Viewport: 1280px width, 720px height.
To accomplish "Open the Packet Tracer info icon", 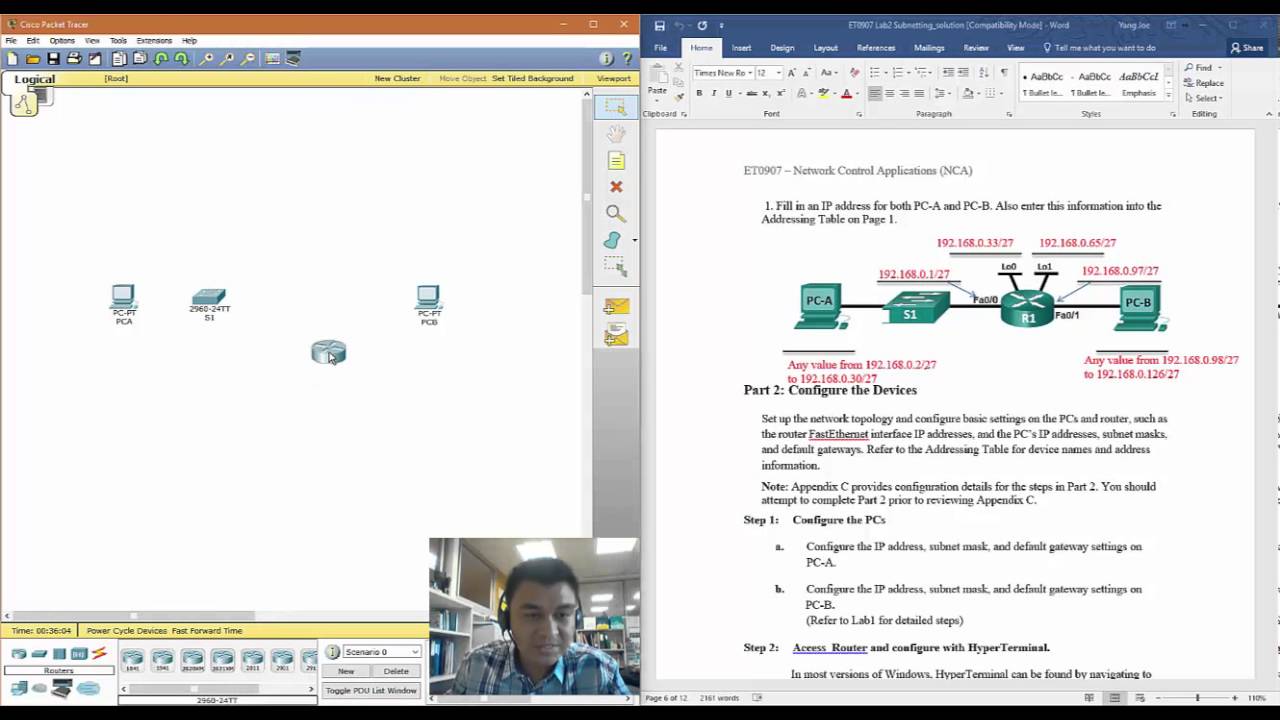I will click(606, 59).
